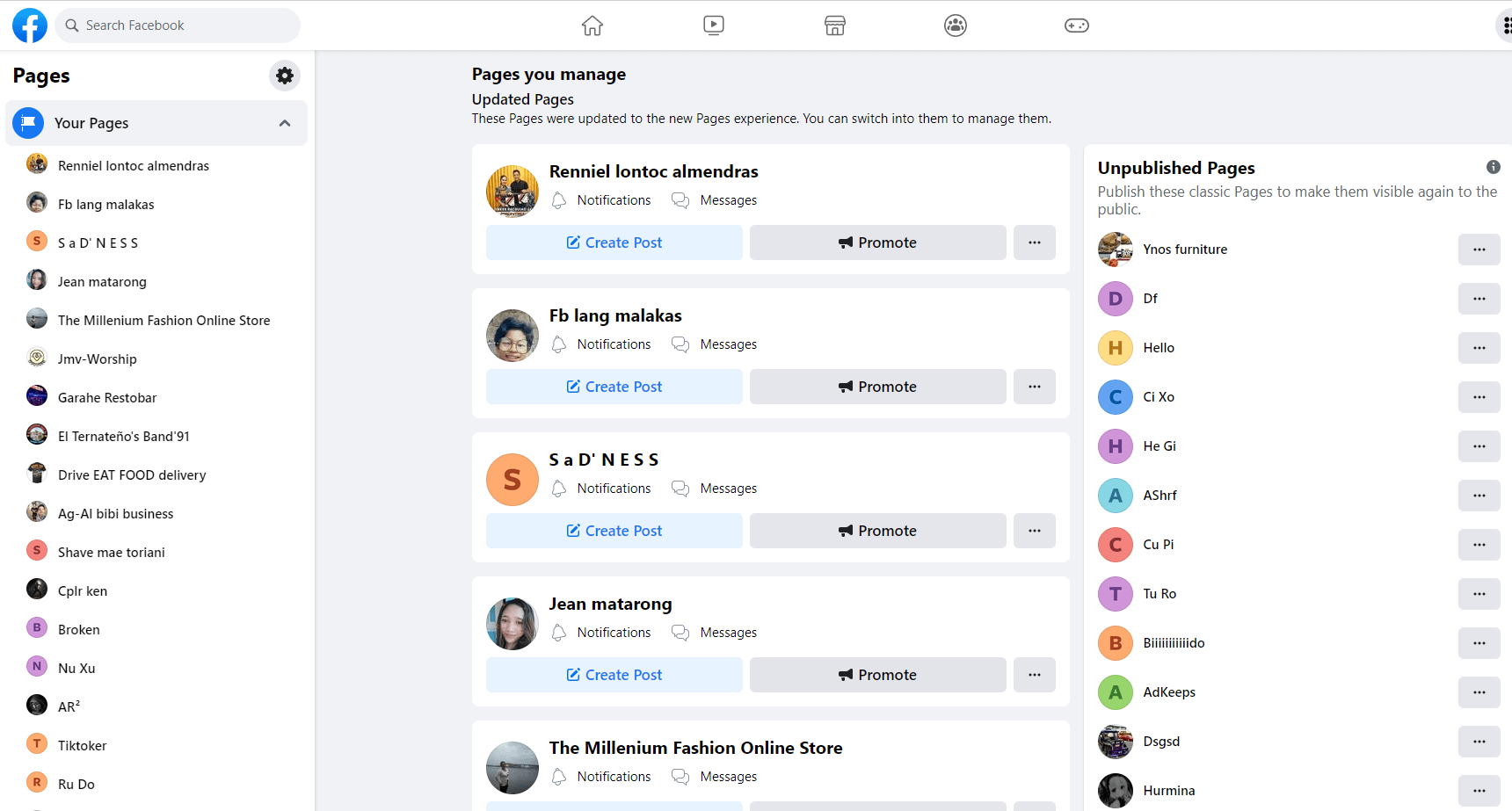The image size is (1512, 811).
Task: Open more options for Renniel lontoc almendras
Action: [x=1035, y=243]
